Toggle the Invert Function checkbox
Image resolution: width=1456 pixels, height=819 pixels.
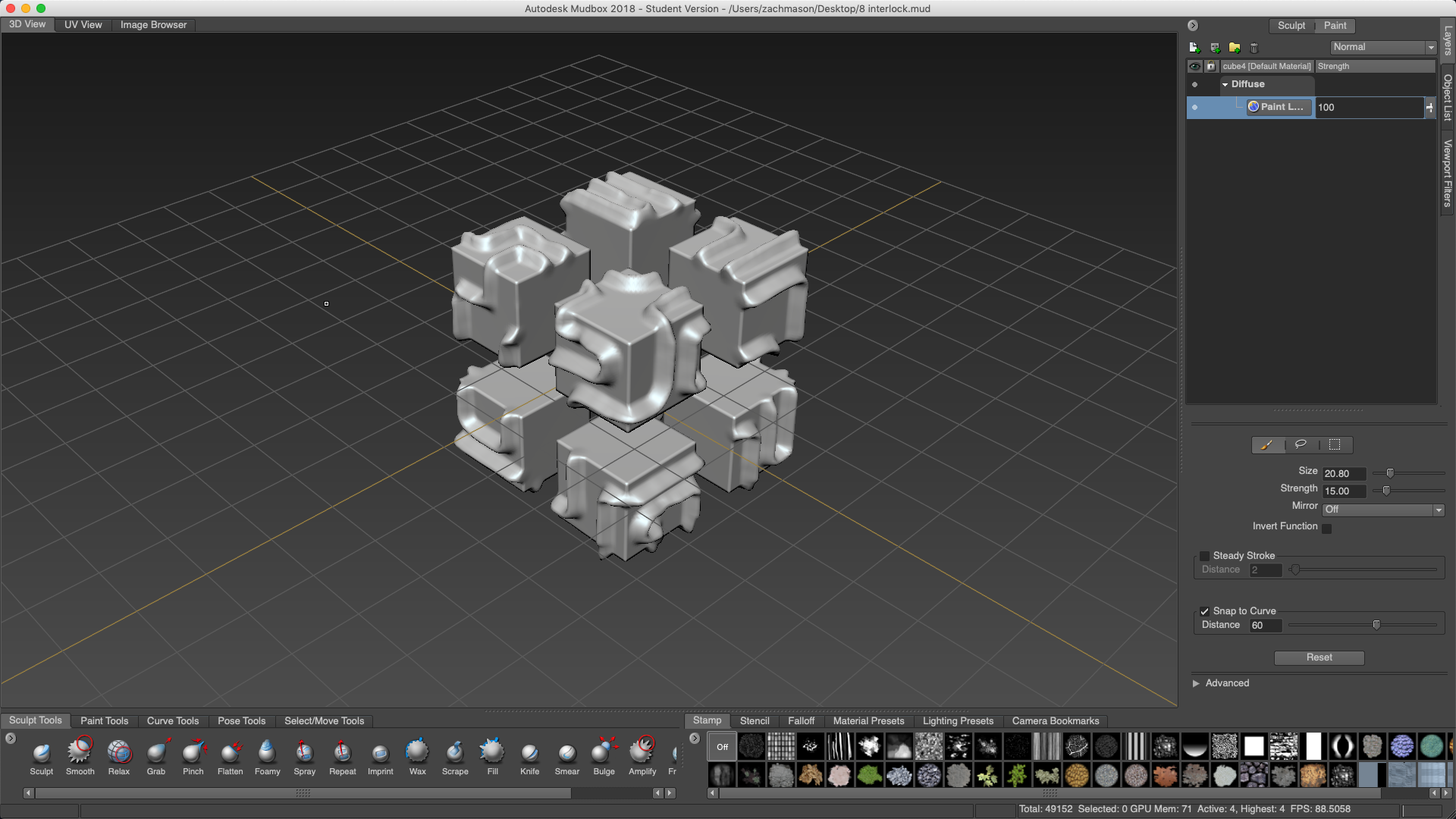pyautogui.click(x=1327, y=529)
